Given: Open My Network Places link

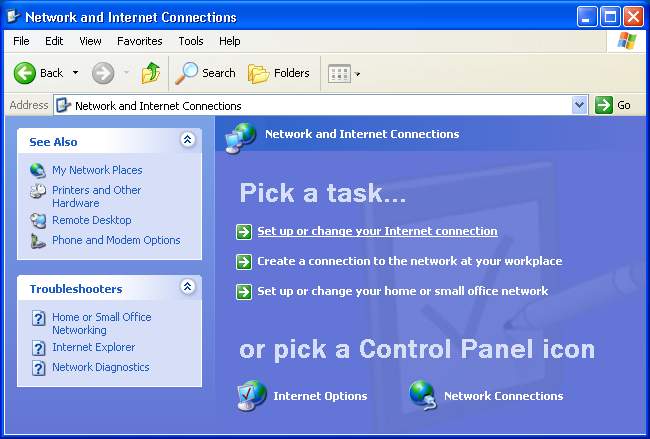Looking at the screenshot, I should (97, 170).
